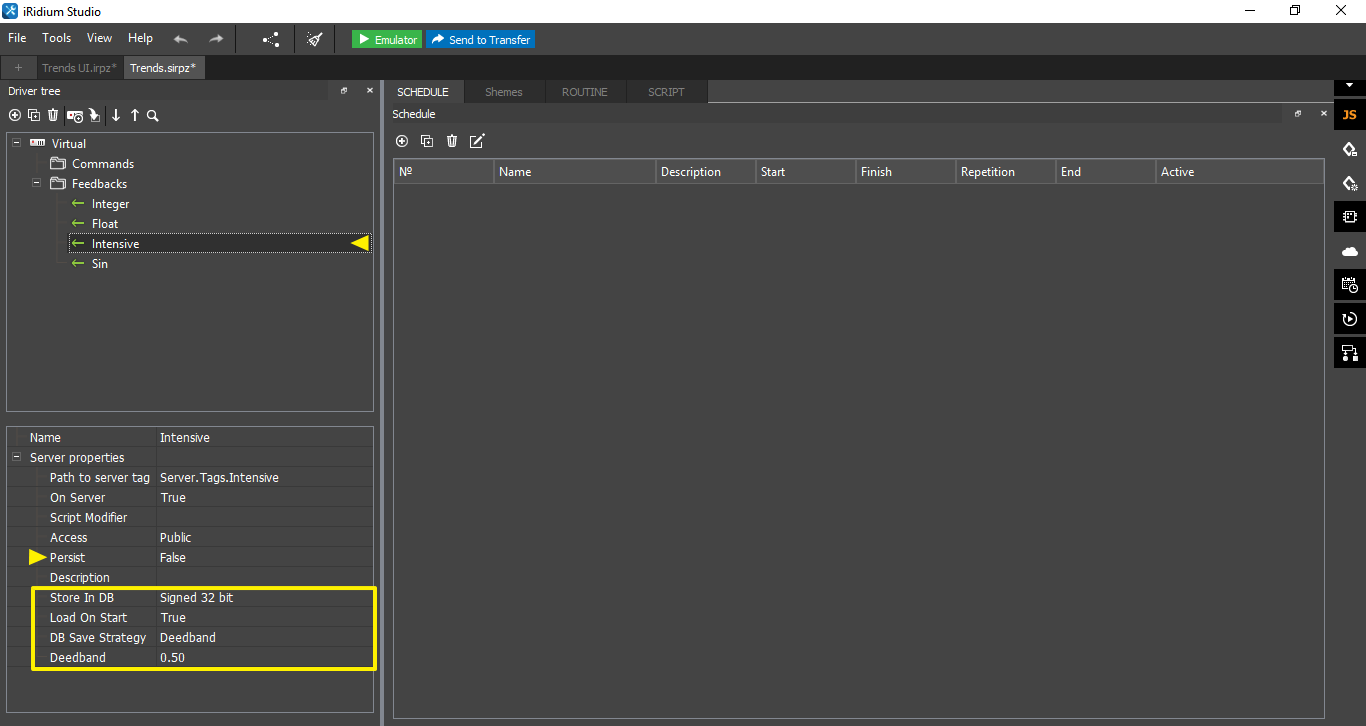Collapse the Feedbacks folder node

[x=37, y=184]
